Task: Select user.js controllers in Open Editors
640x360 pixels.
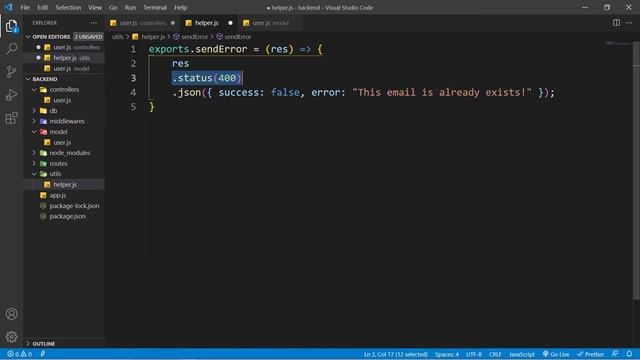Action: (x=64, y=47)
